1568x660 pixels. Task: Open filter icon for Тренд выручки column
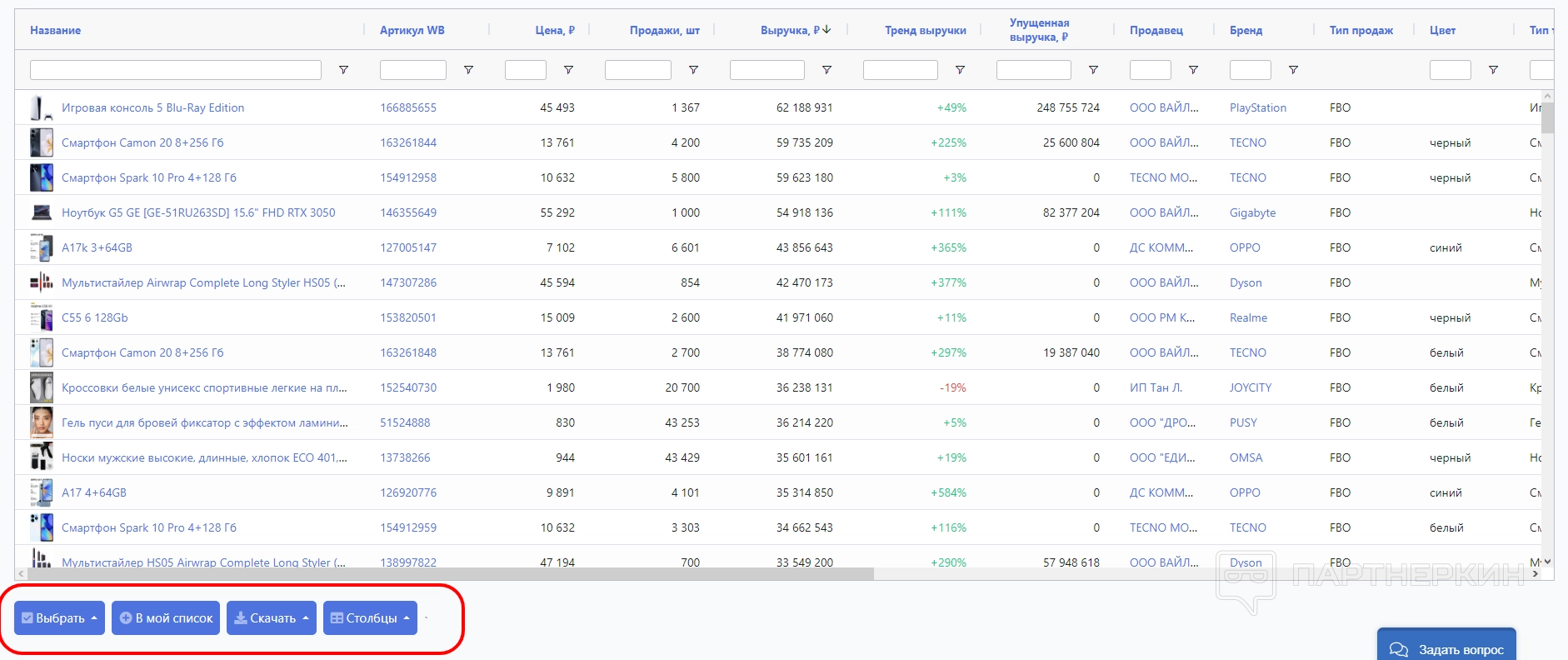[960, 70]
